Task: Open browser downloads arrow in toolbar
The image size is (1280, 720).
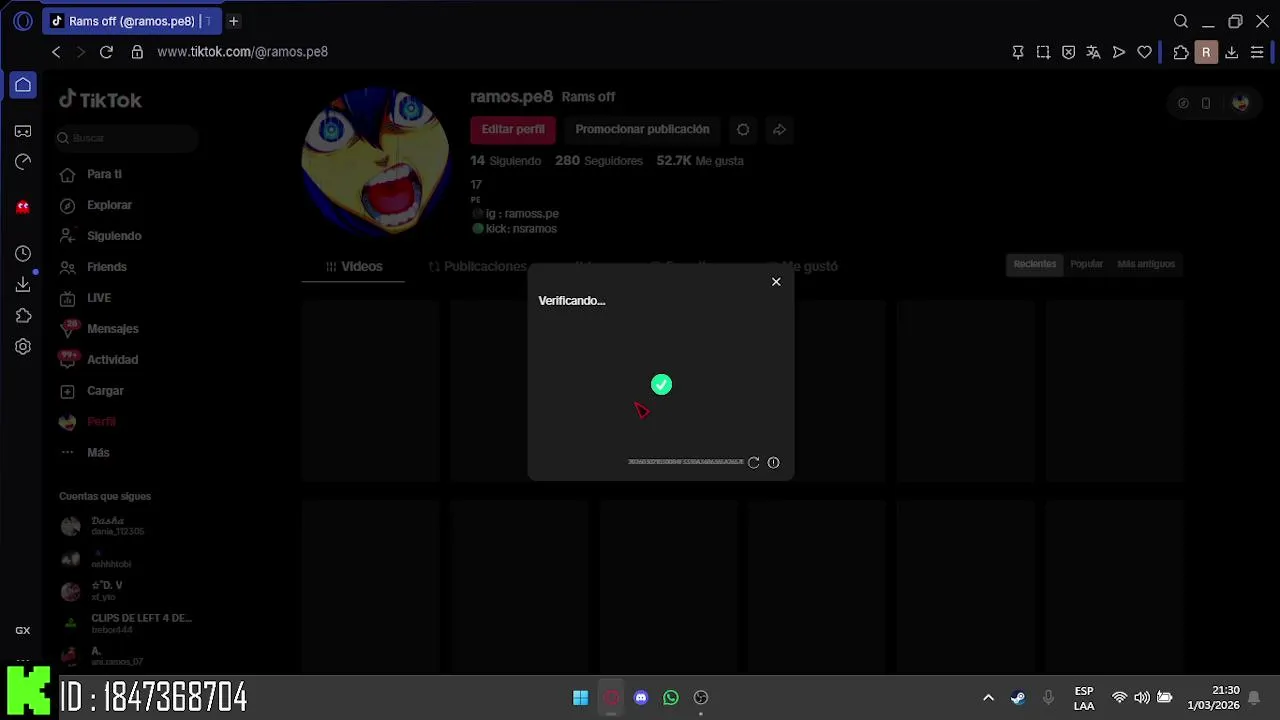Action: (x=1232, y=52)
